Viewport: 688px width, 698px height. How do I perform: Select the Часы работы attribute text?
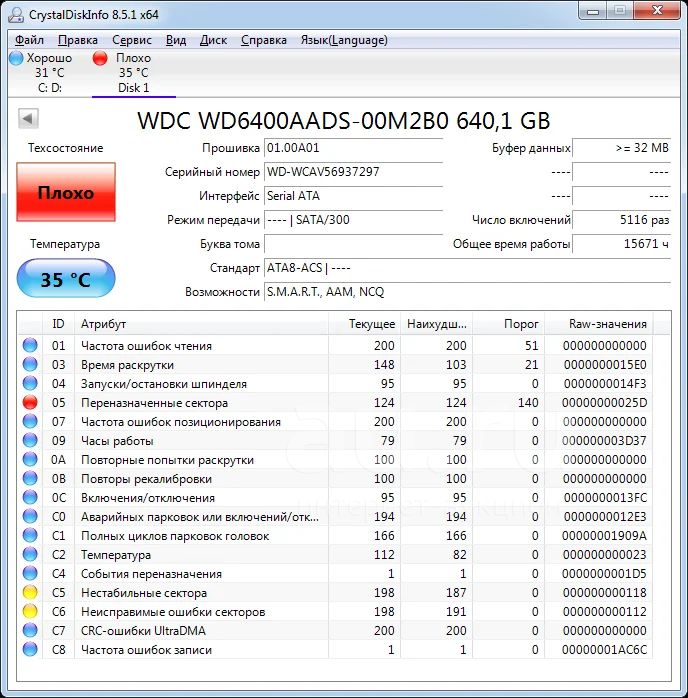(117, 441)
